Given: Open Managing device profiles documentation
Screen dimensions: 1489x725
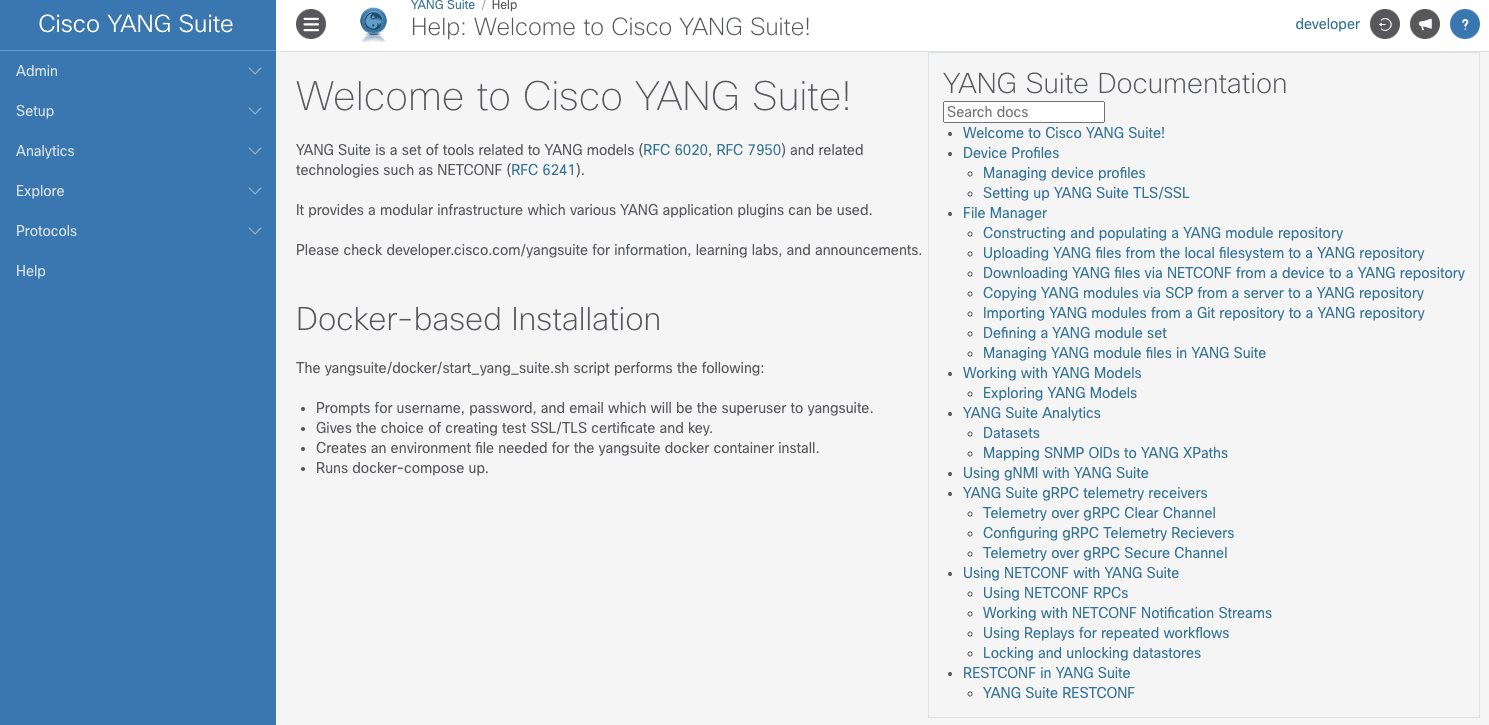Looking at the screenshot, I should pos(1064,173).
